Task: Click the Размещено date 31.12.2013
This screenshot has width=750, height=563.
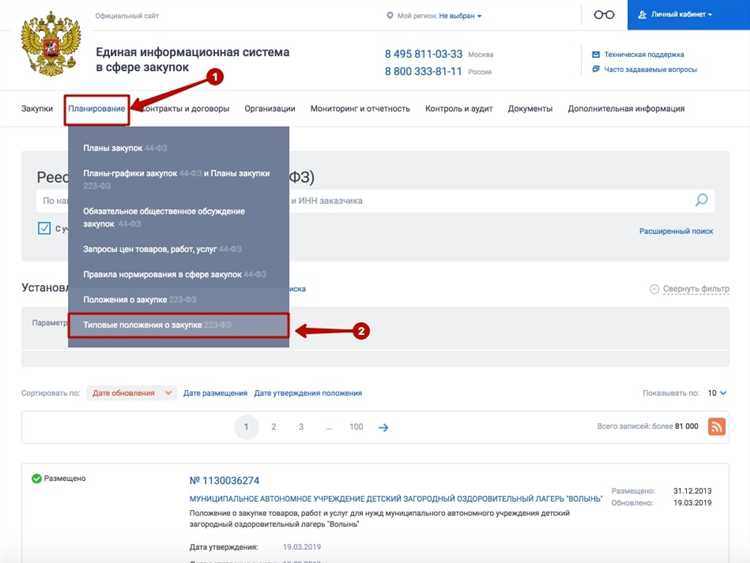Action: pos(692,491)
